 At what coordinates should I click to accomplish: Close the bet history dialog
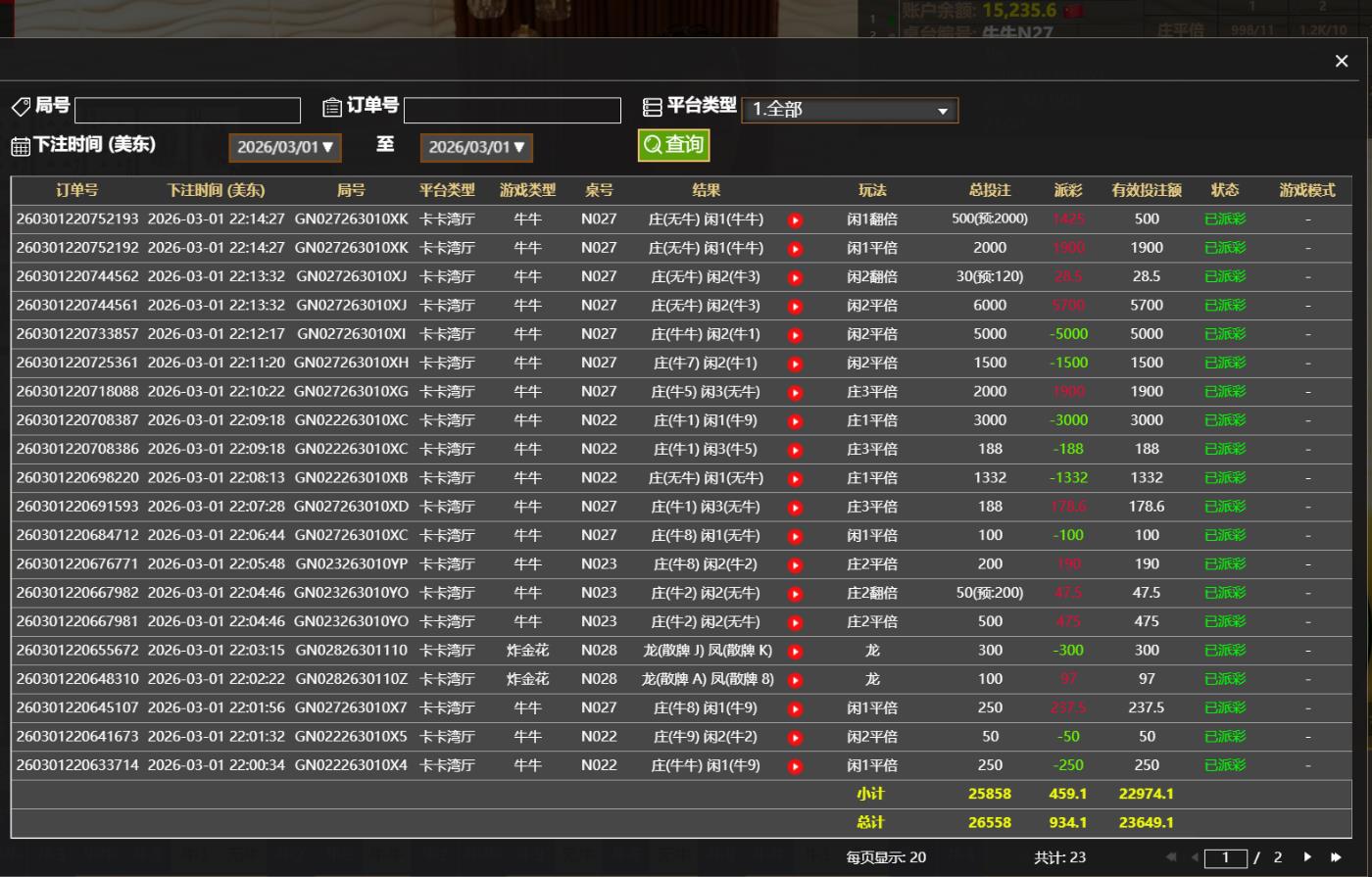1342,62
